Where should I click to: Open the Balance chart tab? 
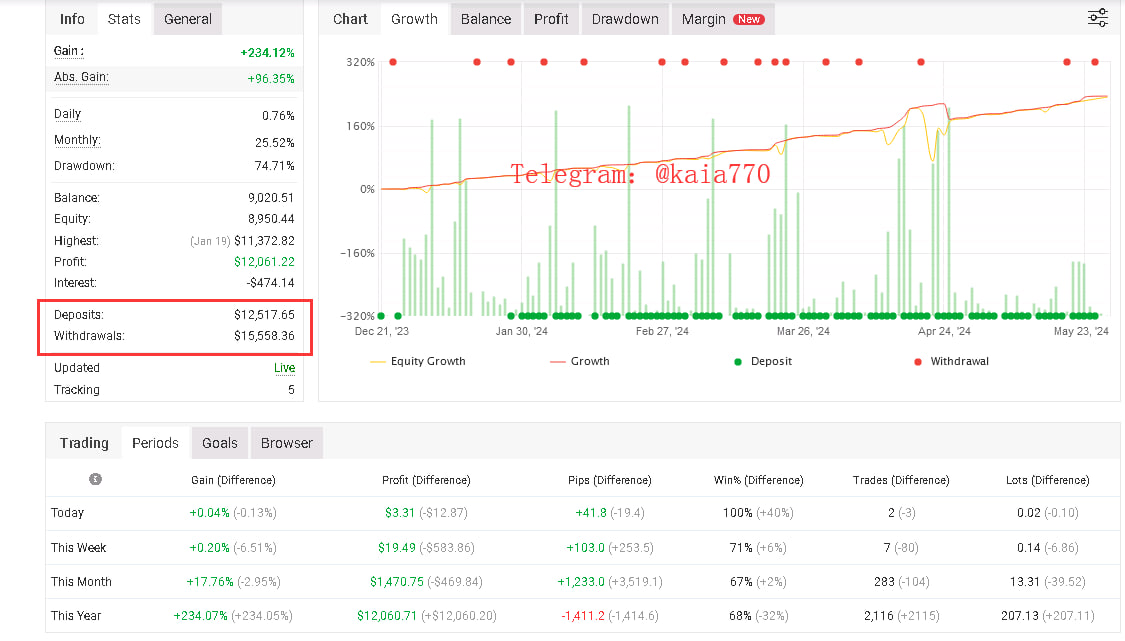pyautogui.click(x=486, y=19)
